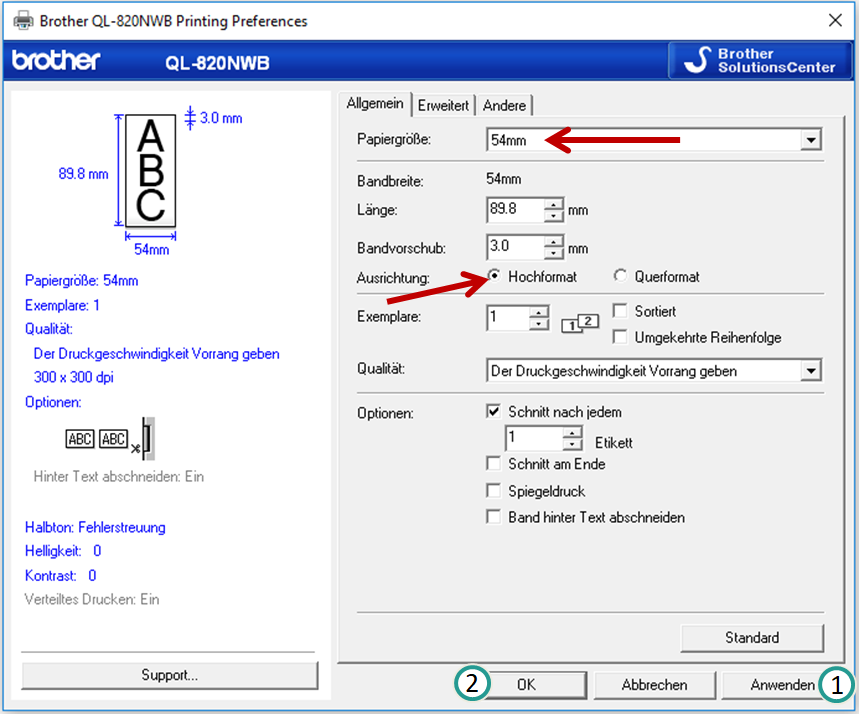
Task: Enable the Sortiert checkbox
Action: [x=620, y=311]
